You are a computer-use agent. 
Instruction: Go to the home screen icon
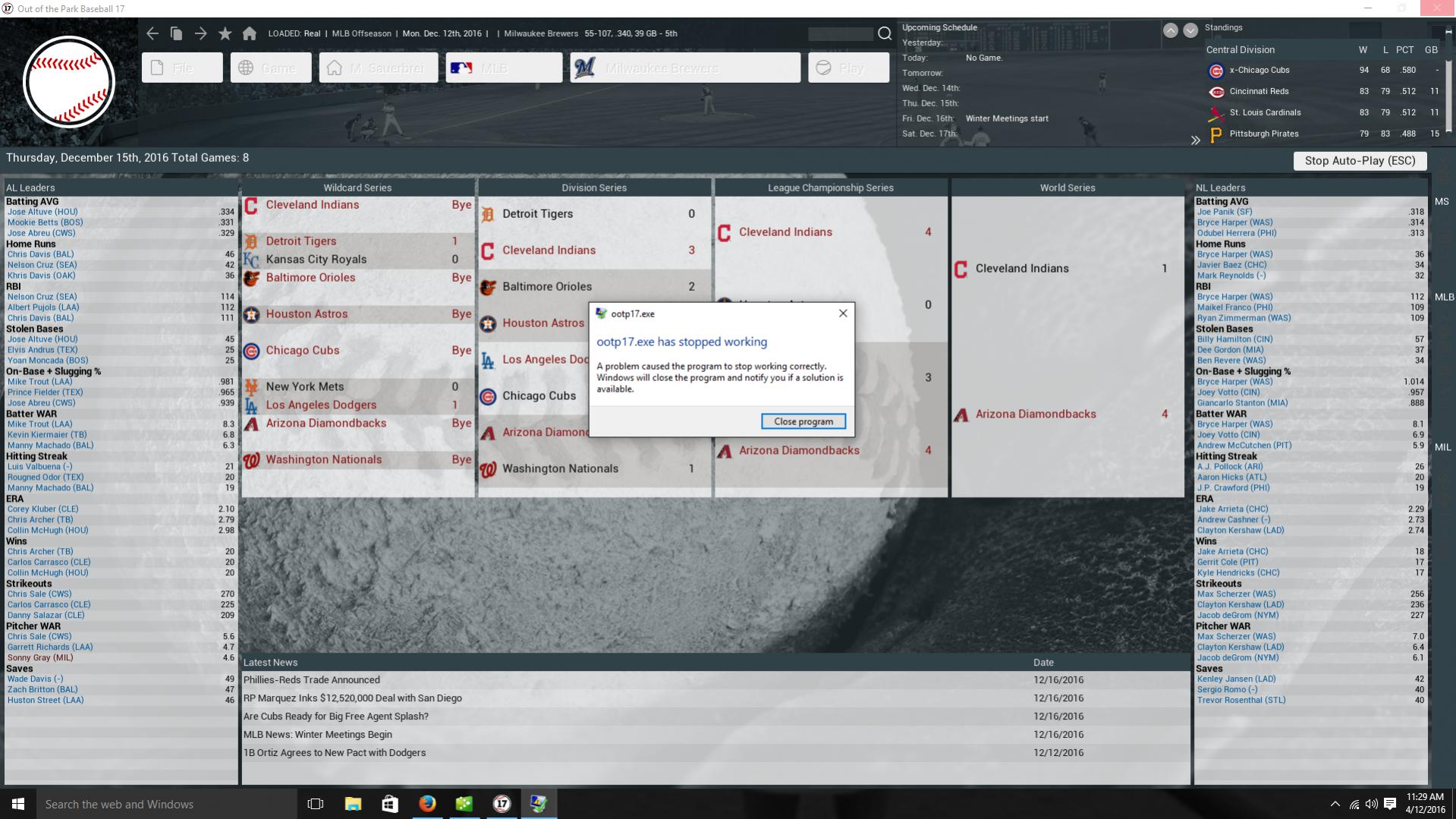click(x=250, y=33)
